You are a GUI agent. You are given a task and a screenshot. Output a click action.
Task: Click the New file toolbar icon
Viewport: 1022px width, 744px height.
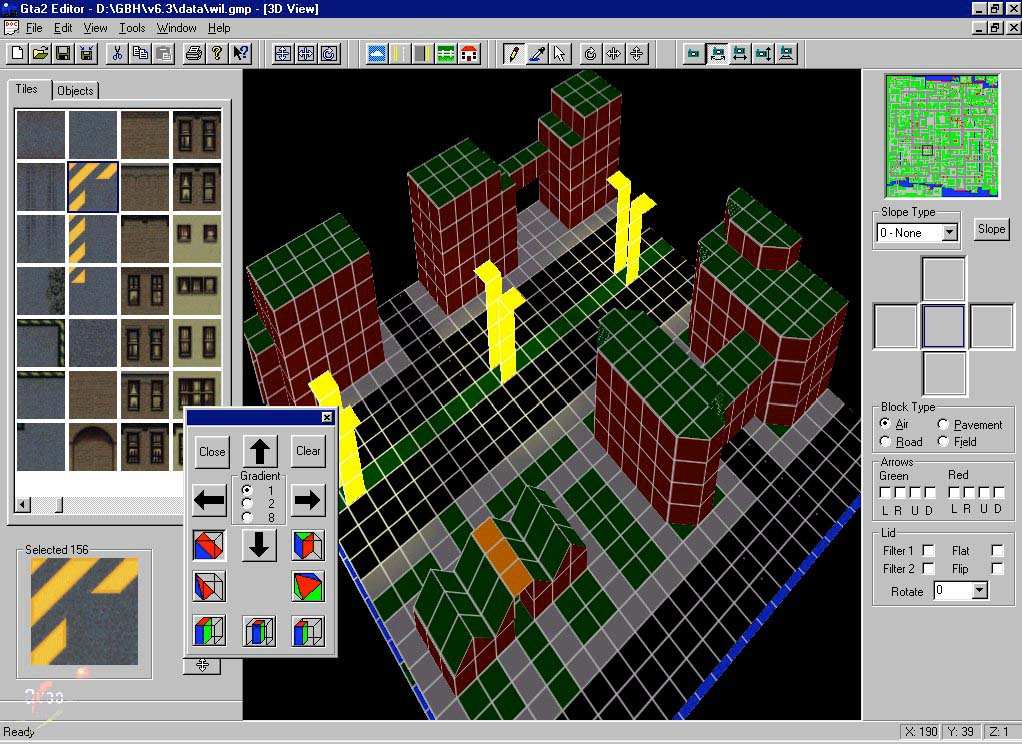pos(18,53)
